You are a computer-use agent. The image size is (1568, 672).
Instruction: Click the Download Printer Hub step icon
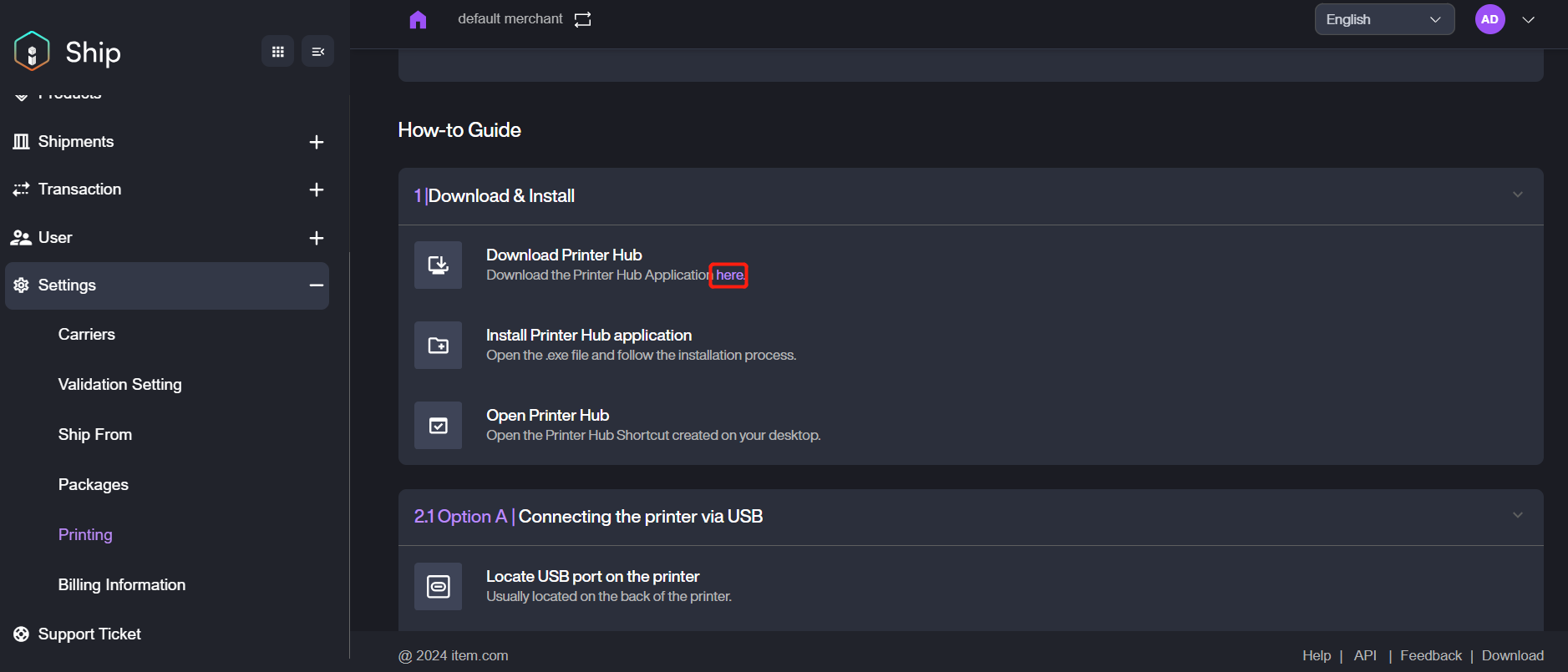pos(439,265)
